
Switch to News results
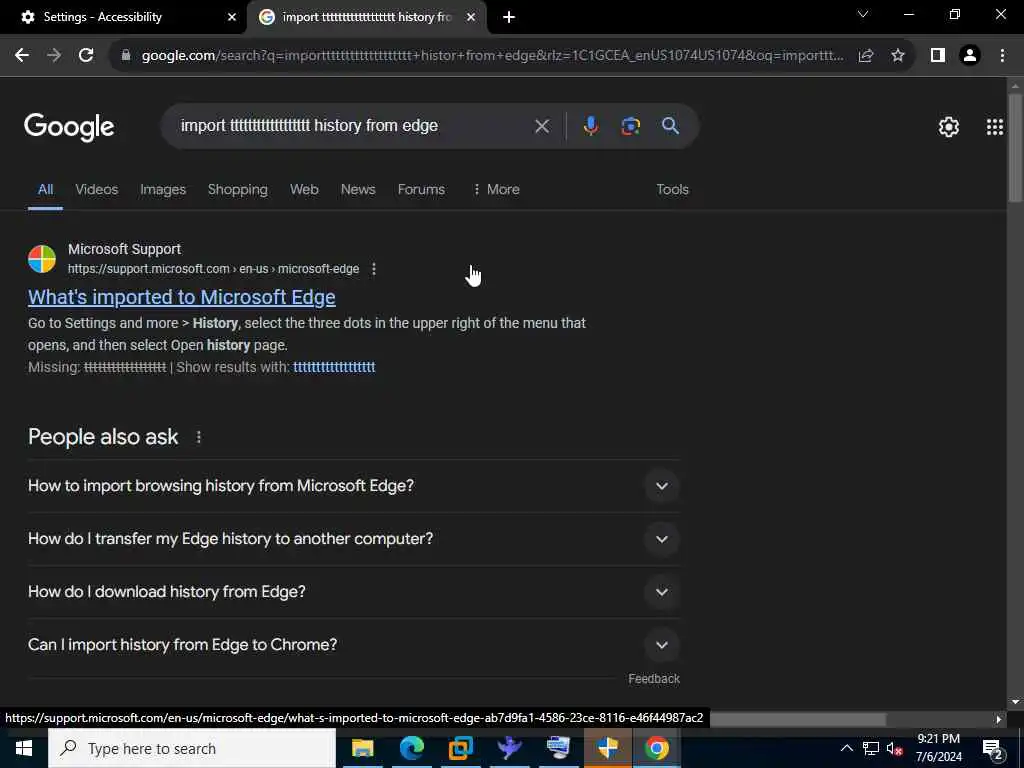tap(358, 189)
